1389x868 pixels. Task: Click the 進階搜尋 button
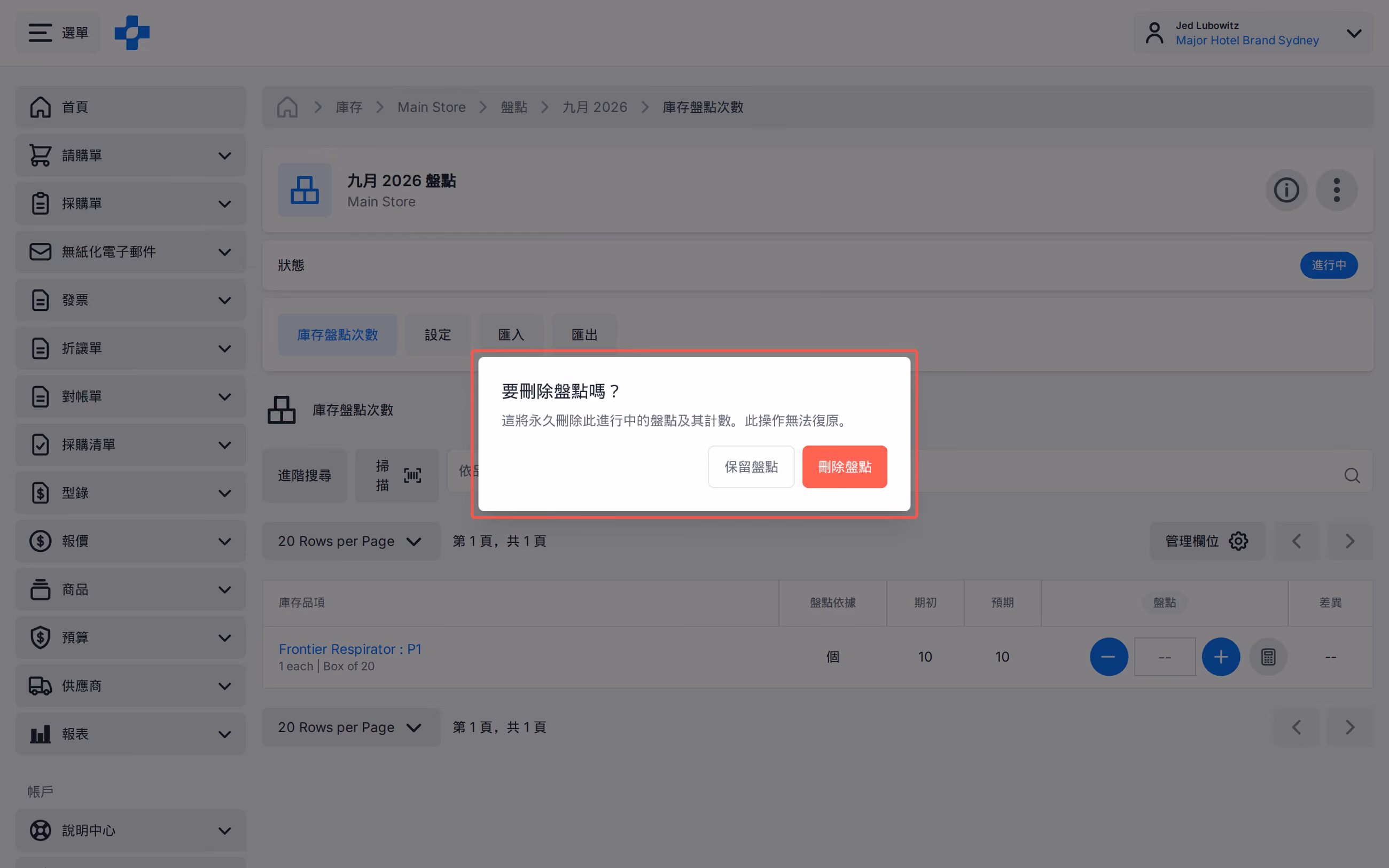point(305,475)
